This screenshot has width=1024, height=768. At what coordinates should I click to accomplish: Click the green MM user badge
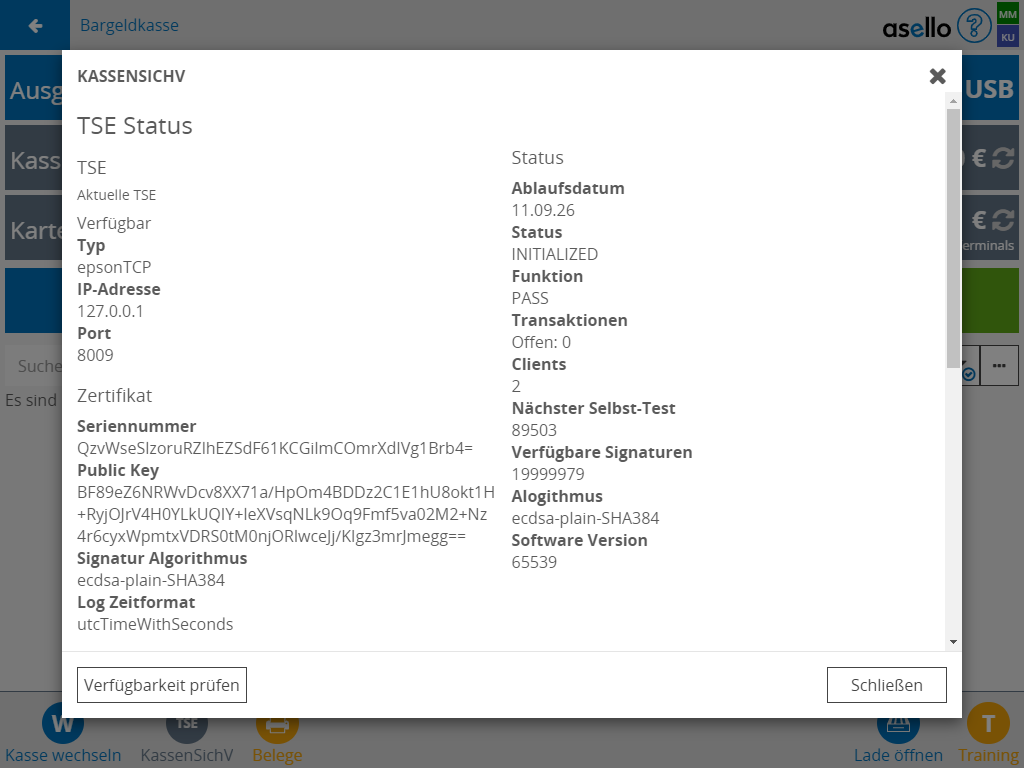pyautogui.click(x=1007, y=14)
